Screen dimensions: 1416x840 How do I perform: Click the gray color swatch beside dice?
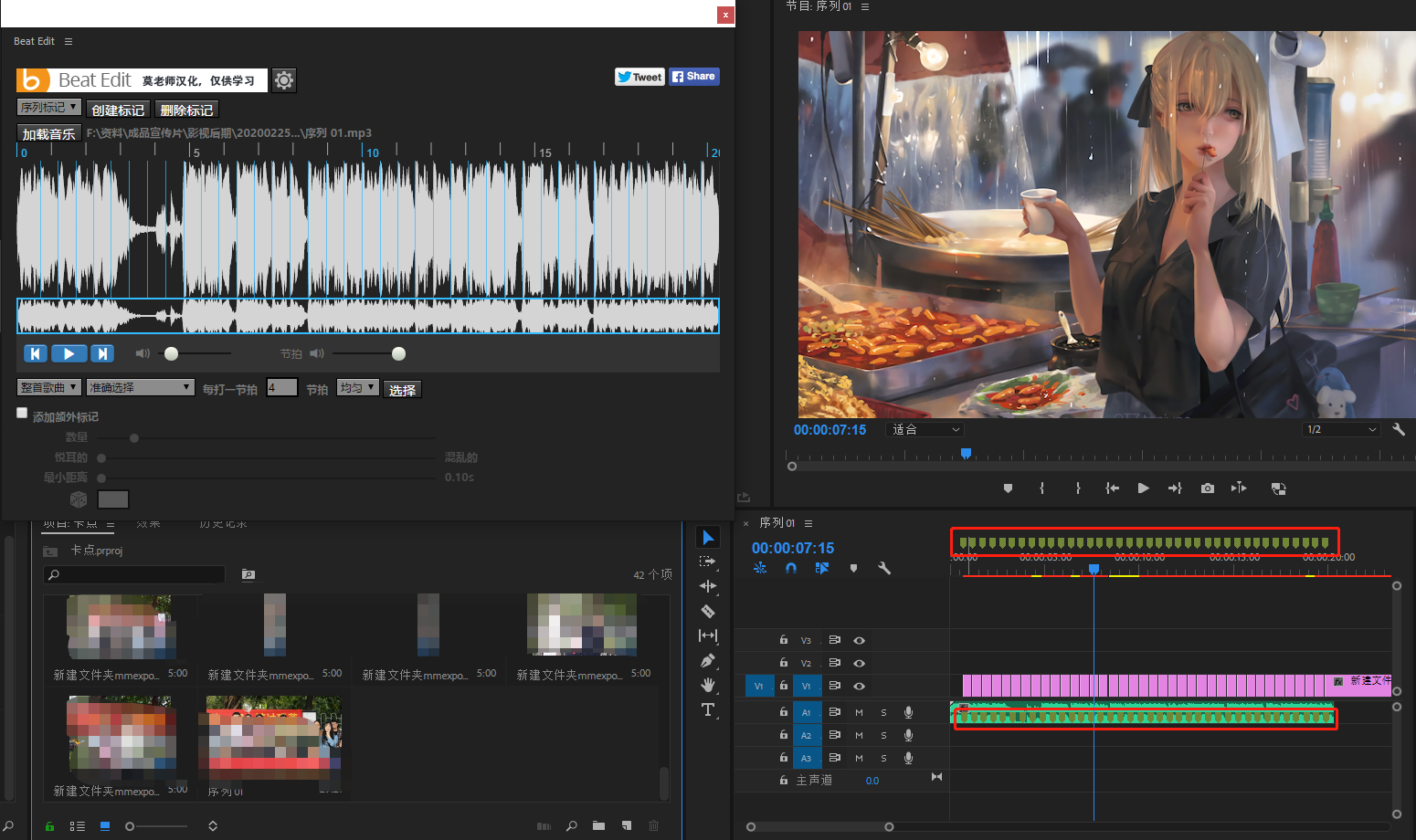click(x=113, y=499)
